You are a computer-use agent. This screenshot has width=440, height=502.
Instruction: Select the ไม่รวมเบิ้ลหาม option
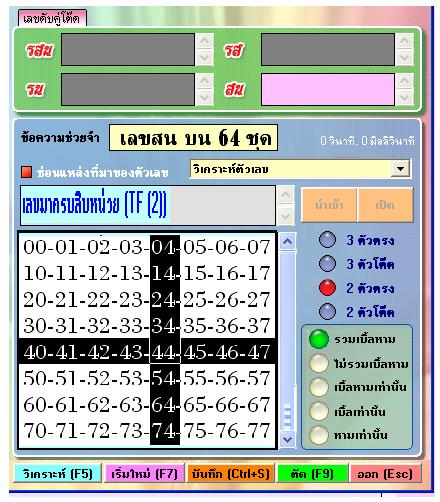pos(319,363)
